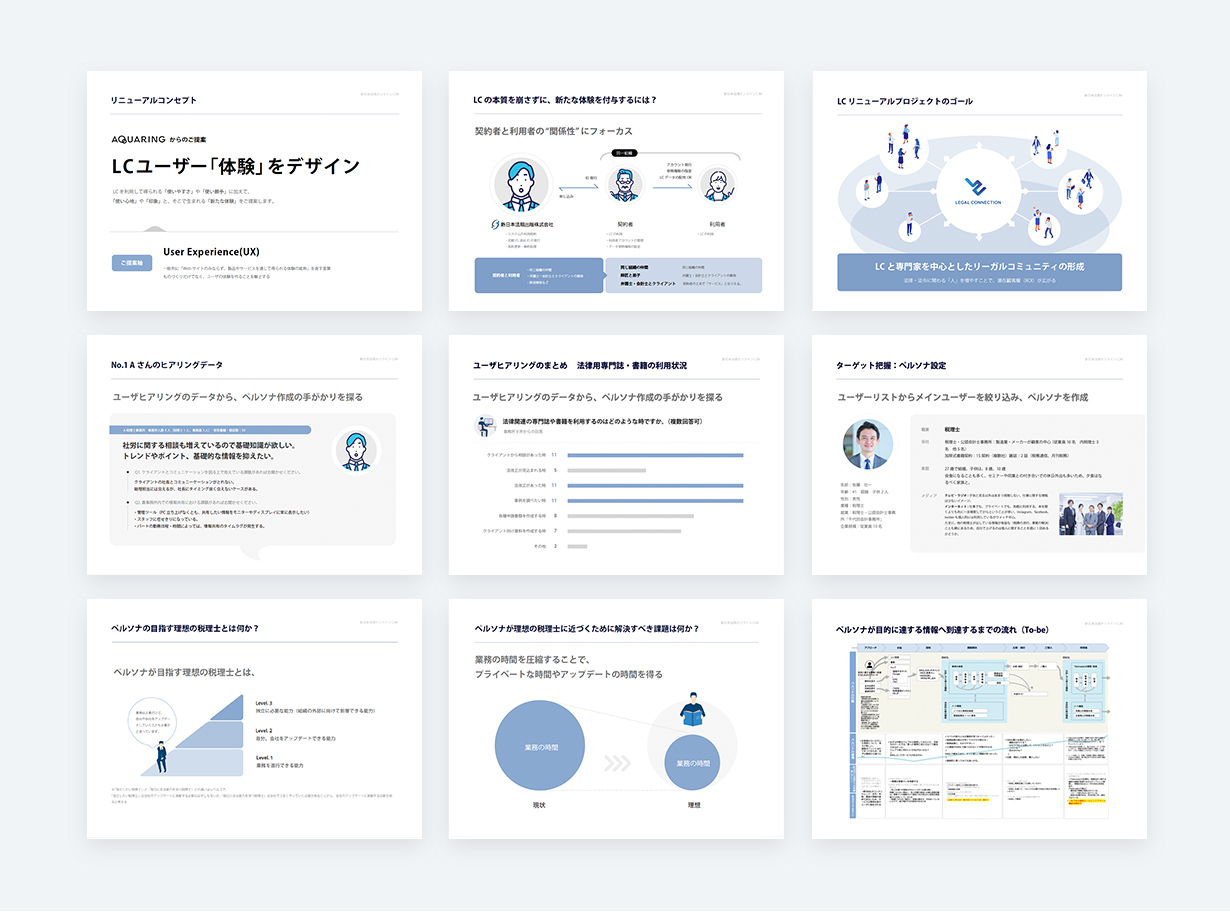Select the dark blue 契約者と利用者 arrow box
Screen dimensions: 1230x912
(x=537, y=275)
